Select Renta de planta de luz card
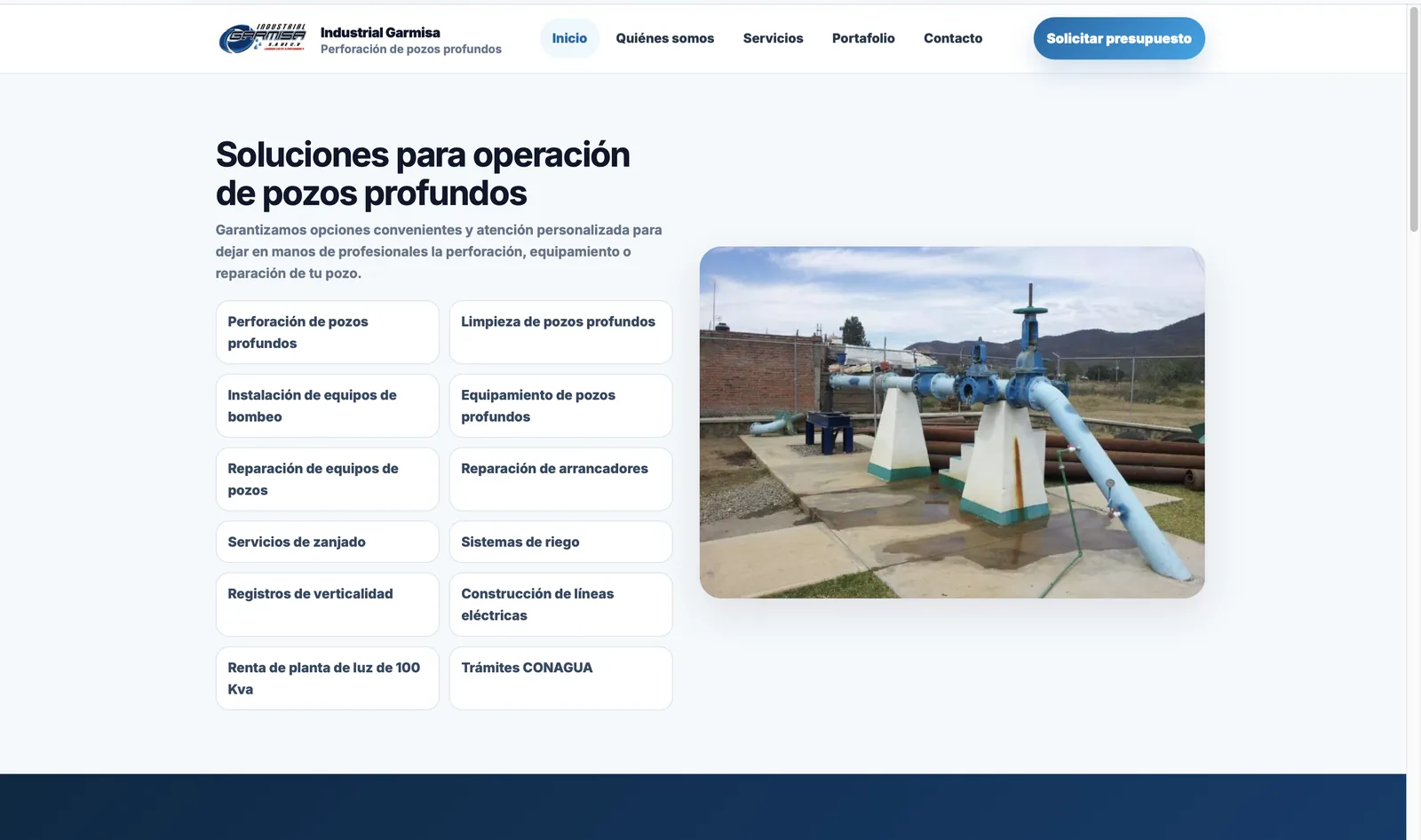The width and height of the screenshot is (1421, 840). [327, 678]
